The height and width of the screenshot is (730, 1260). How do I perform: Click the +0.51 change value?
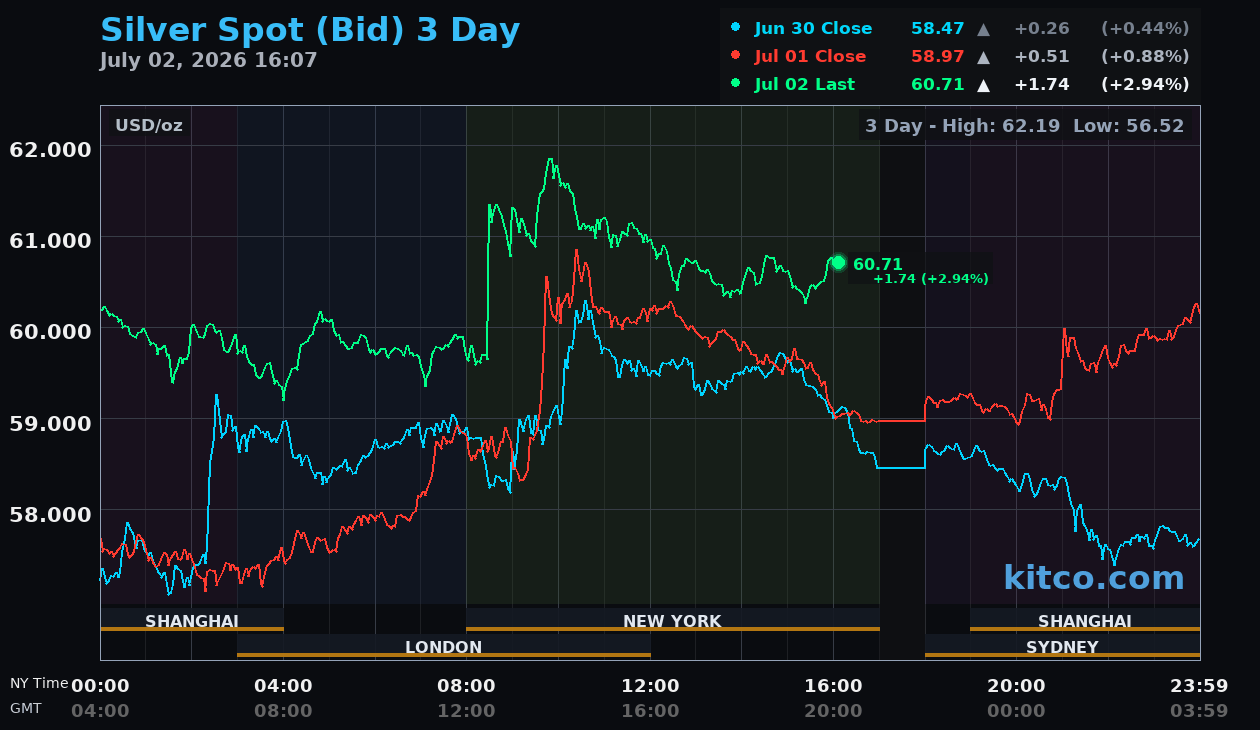pyautogui.click(x=1042, y=57)
